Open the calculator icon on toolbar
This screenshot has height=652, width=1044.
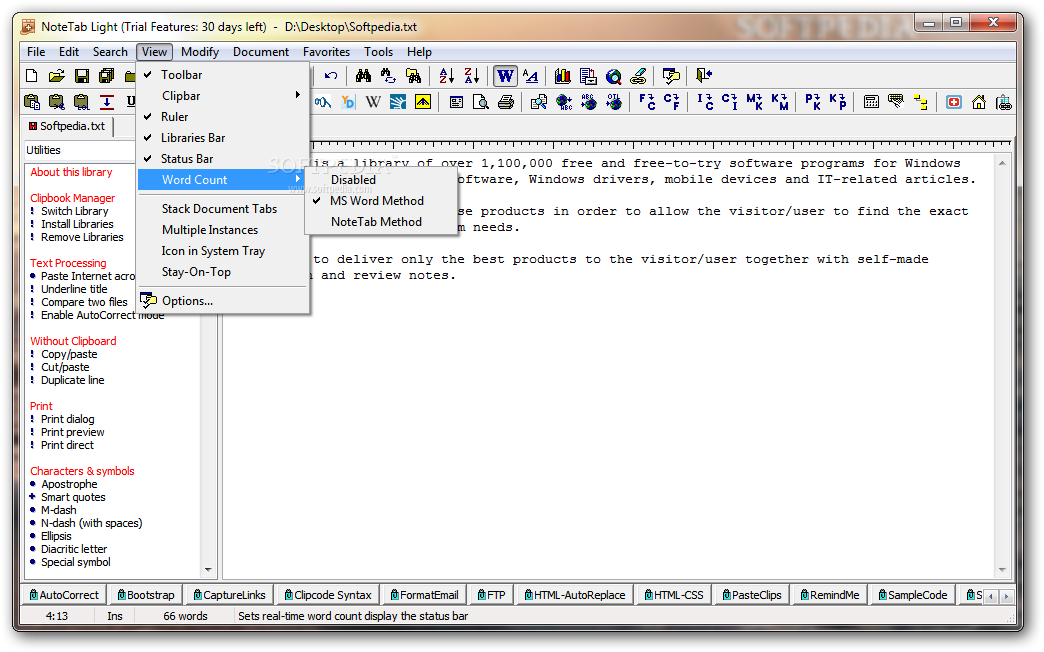(x=871, y=102)
